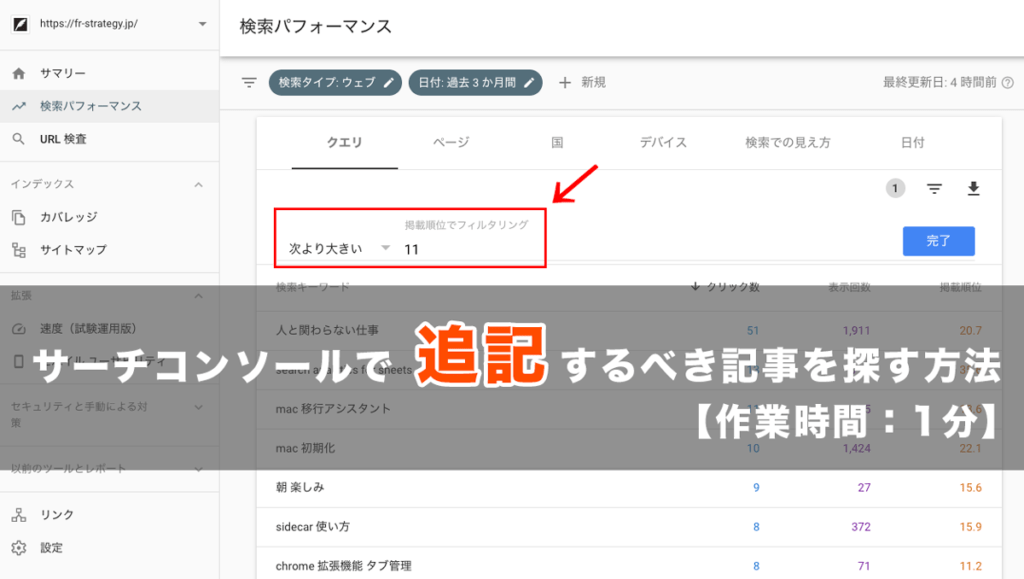Image resolution: width=1024 pixels, height=579 pixels.
Task: Open 設定 in the sidebar
Action: 109,548
